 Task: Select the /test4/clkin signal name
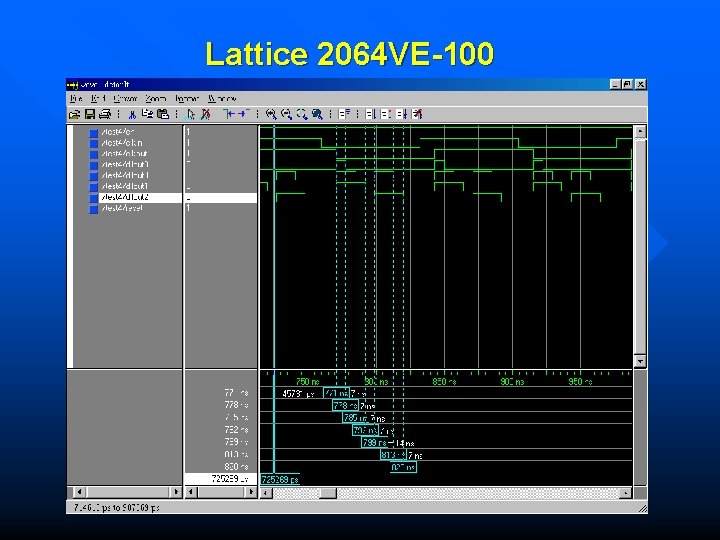click(x=122, y=143)
